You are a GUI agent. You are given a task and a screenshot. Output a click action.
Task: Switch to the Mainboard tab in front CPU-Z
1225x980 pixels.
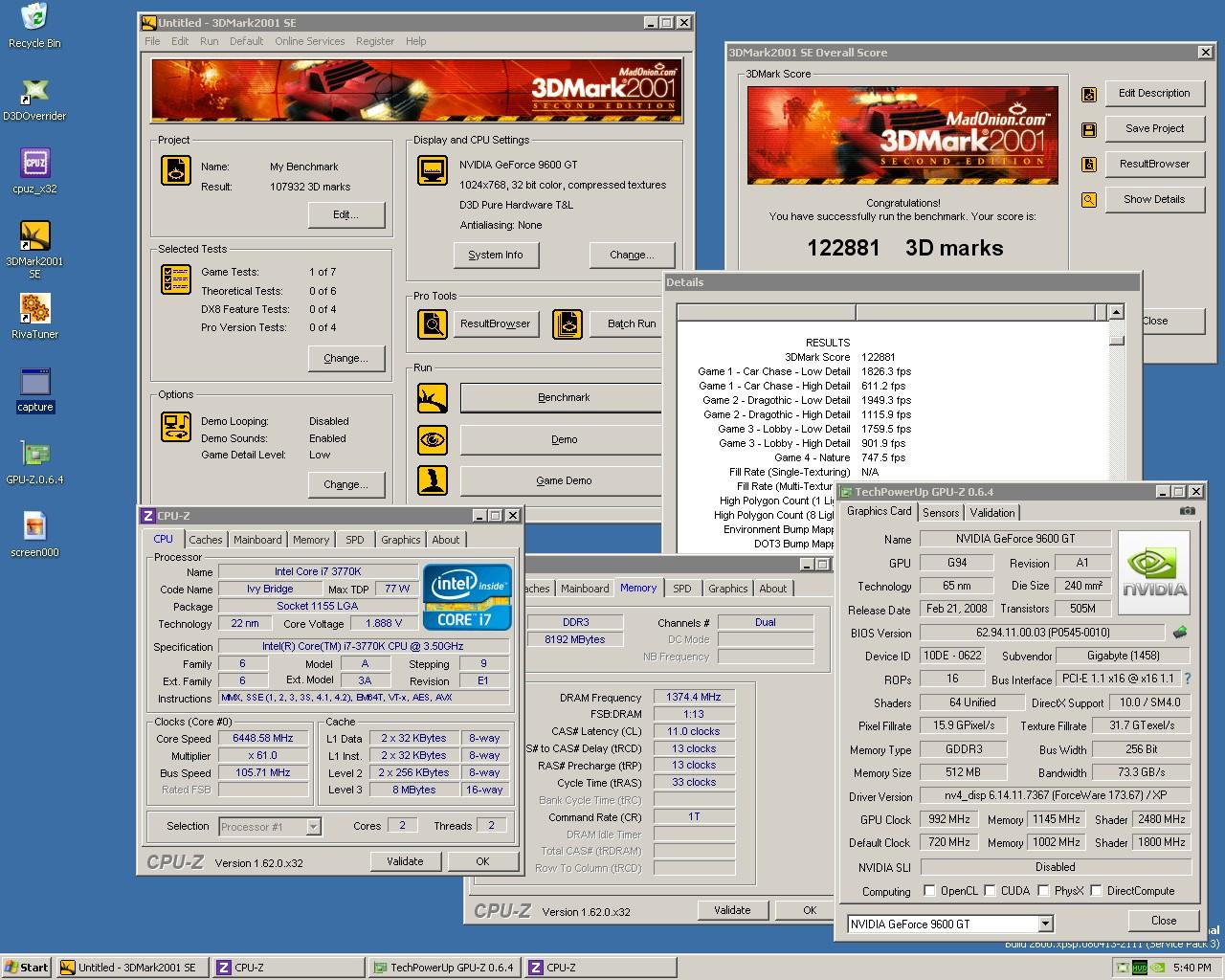(x=257, y=540)
